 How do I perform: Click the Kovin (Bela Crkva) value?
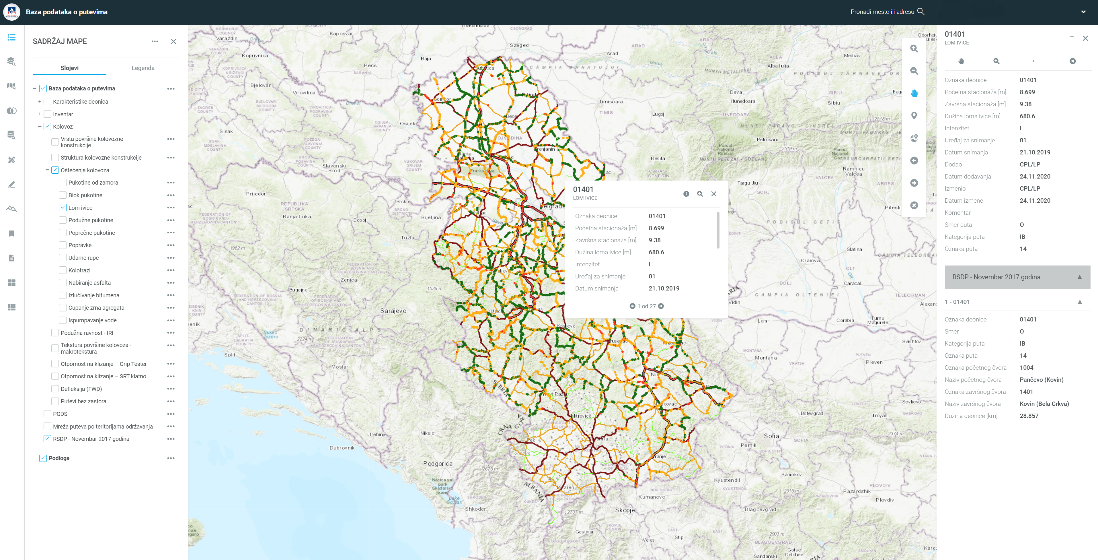point(1045,404)
